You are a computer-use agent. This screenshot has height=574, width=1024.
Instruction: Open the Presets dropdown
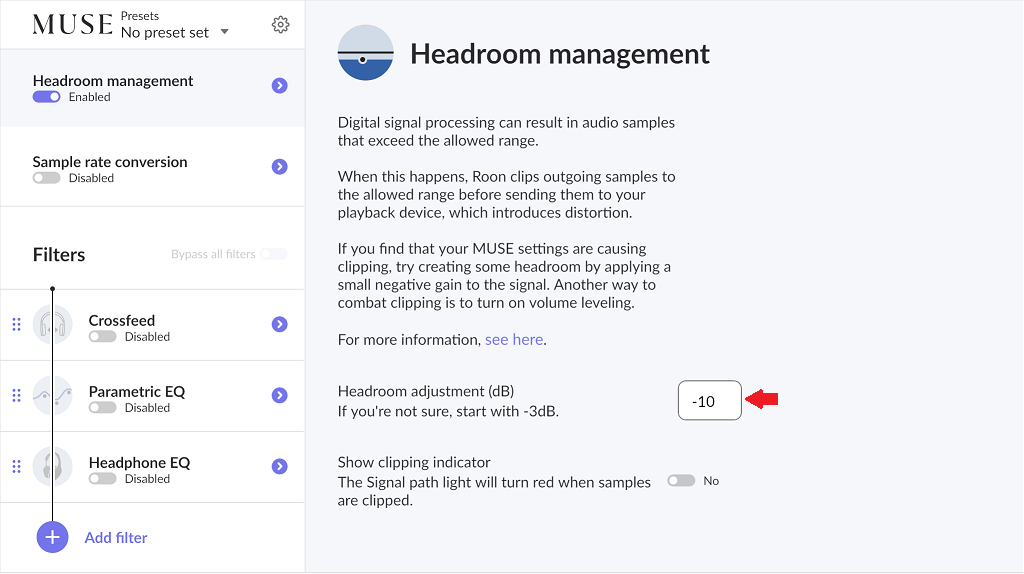tap(175, 32)
